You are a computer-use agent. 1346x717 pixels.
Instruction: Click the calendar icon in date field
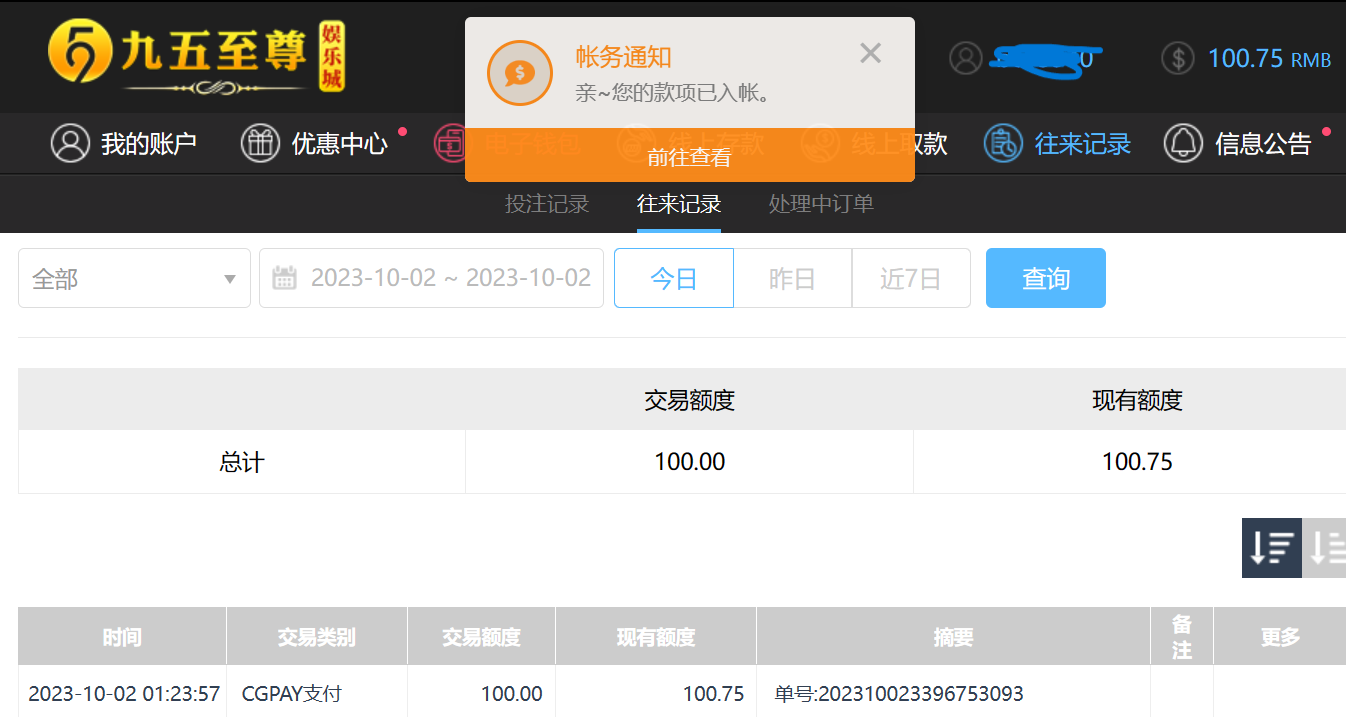click(284, 278)
